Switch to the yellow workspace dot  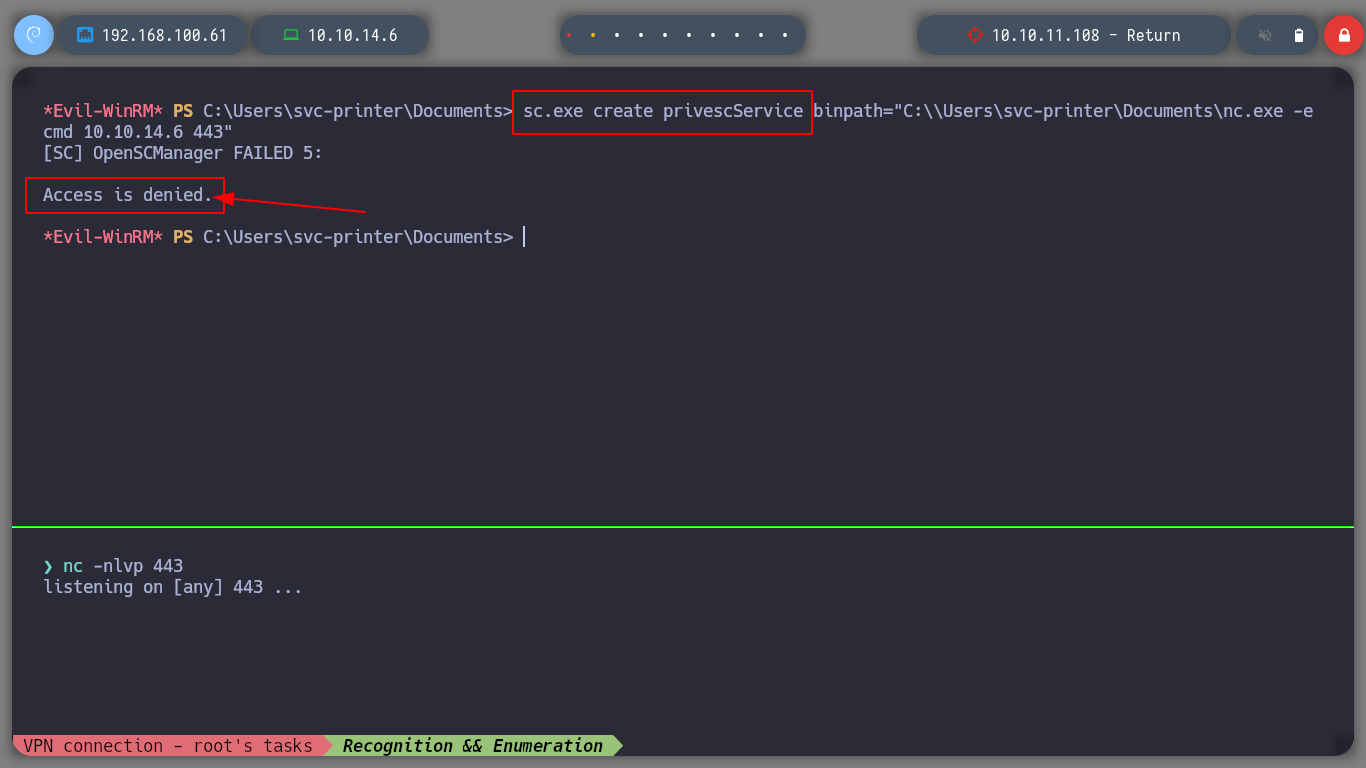click(x=592, y=35)
